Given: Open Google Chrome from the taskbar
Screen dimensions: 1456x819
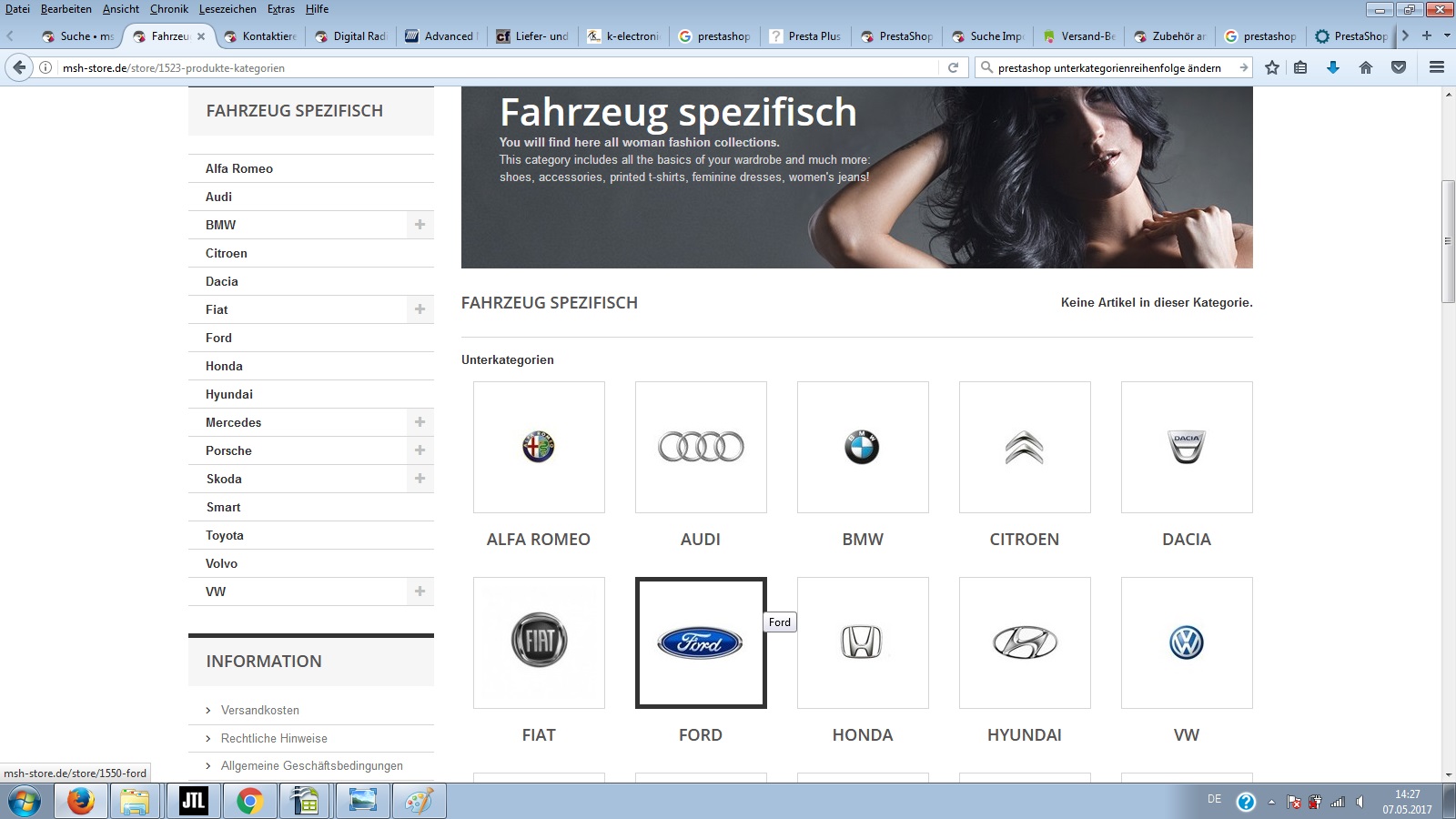Looking at the screenshot, I should click(x=249, y=802).
